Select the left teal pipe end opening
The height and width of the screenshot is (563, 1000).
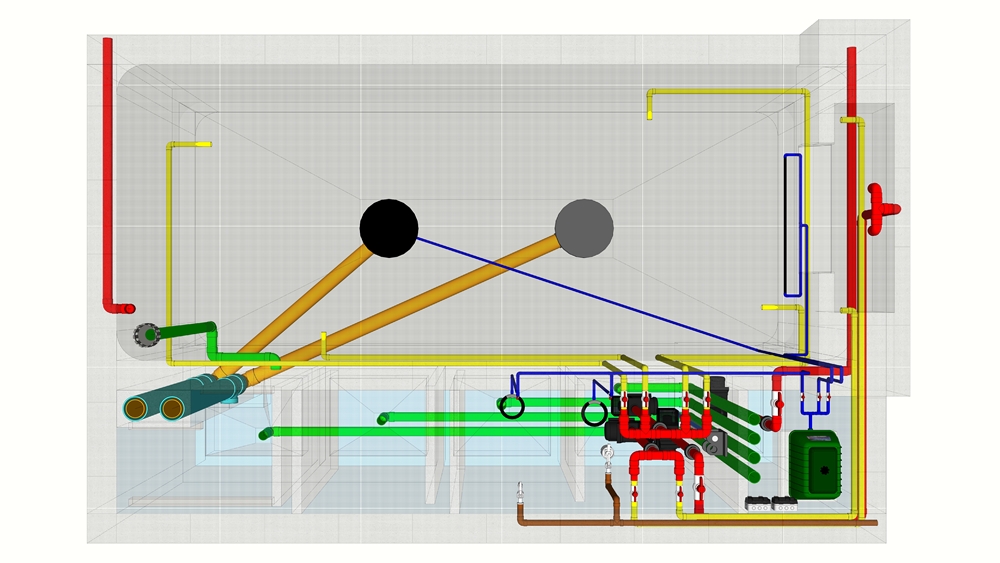click(x=136, y=408)
